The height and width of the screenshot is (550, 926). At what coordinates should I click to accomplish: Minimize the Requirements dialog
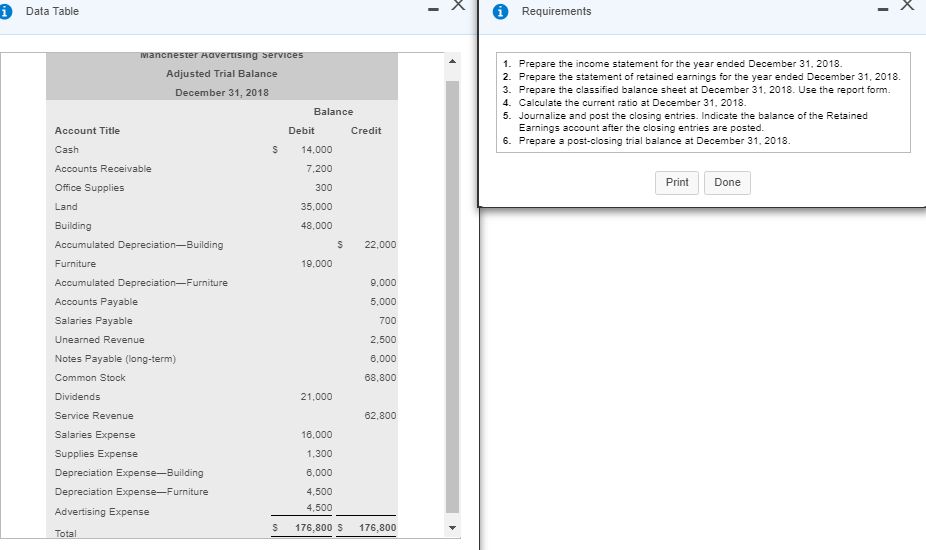coord(883,10)
